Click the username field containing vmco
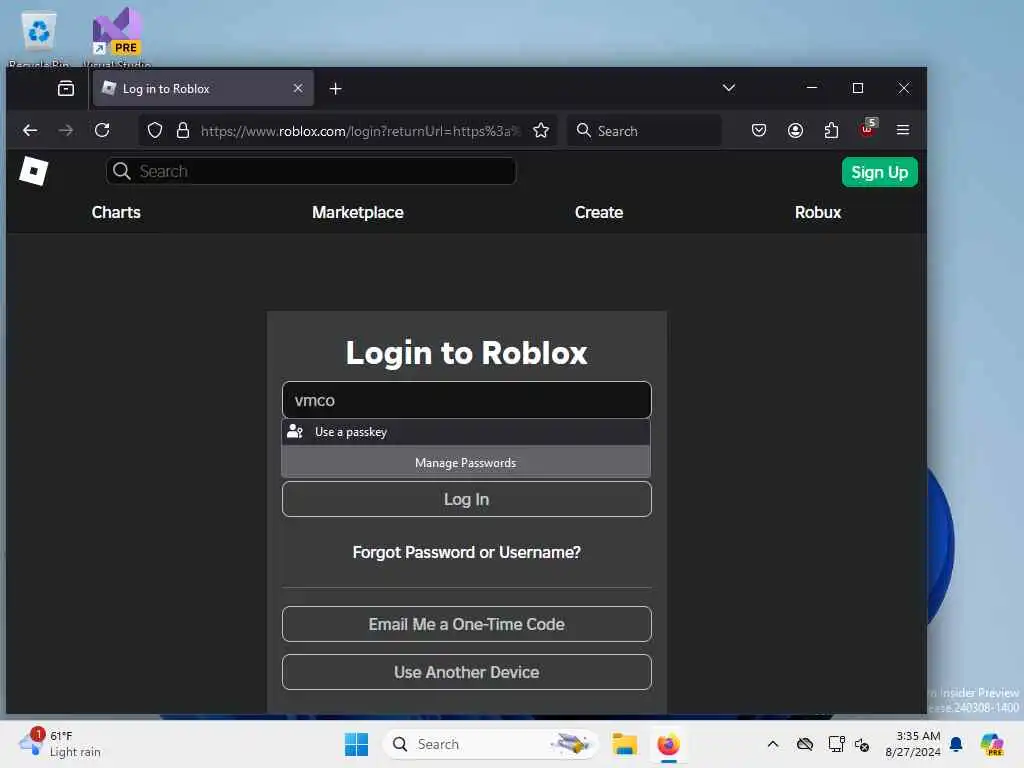The height and width of the screenshot is (768, 1024). 466,400
